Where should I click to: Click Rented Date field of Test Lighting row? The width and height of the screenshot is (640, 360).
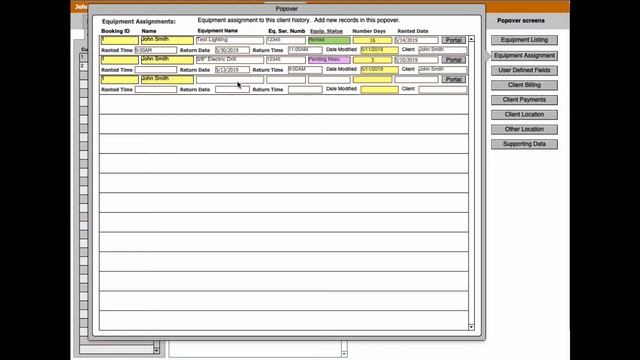point(416,40)
